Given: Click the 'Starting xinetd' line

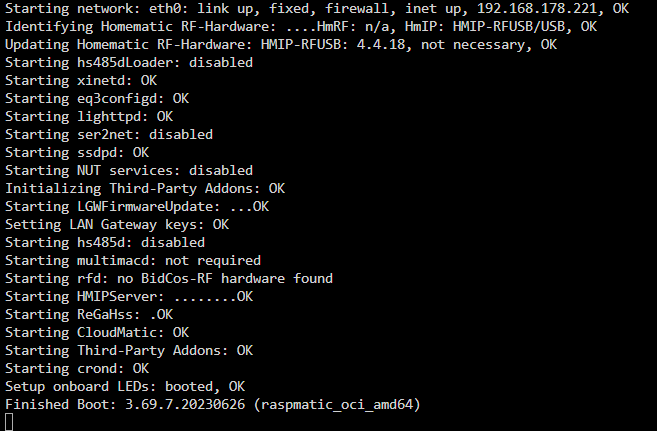Looking at the screenshot, I should 81,80.
